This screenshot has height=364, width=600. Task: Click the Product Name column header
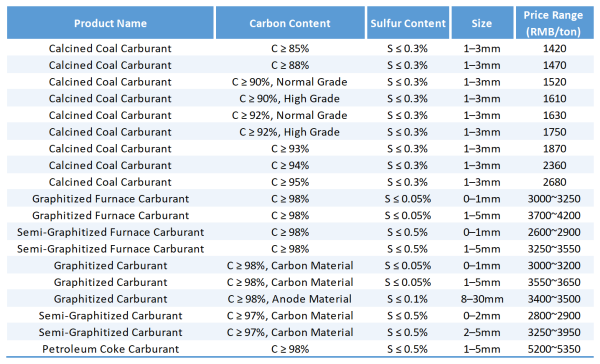(110, 23)
